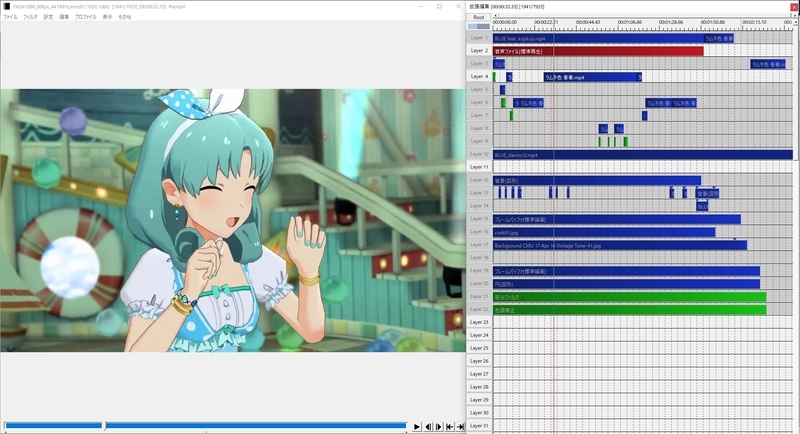
Task: Select the long ラムネ色 青春.mp4 clip on Layer 4
Action: tap(592, 77)
